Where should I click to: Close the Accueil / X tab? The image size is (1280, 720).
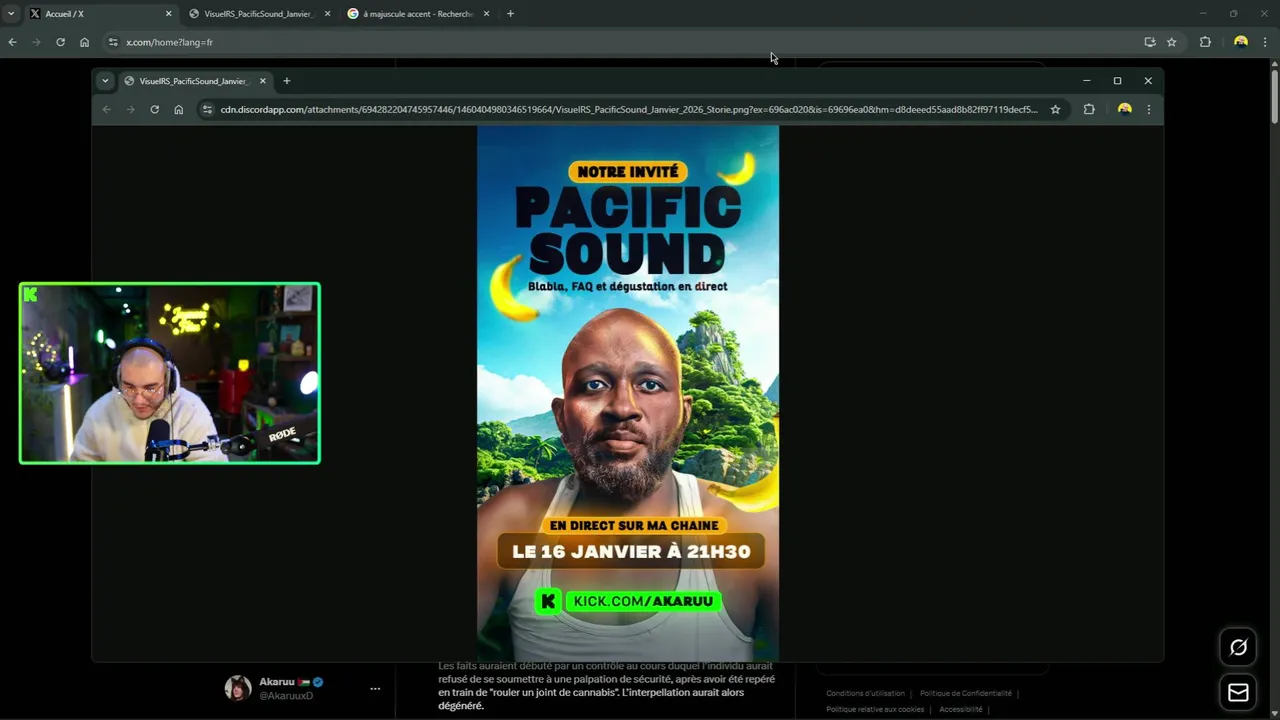[168, 14]
